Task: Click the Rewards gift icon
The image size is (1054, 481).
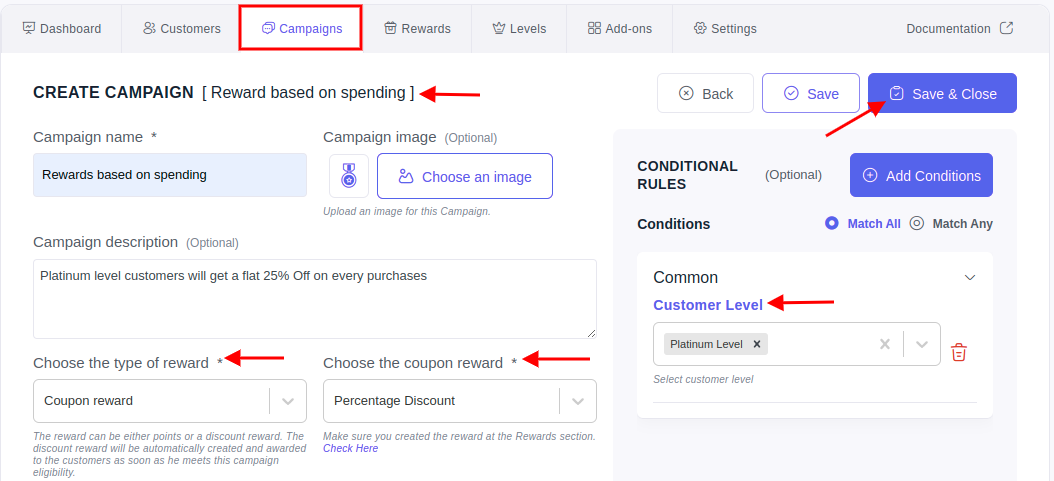Action: click(391, 28)
